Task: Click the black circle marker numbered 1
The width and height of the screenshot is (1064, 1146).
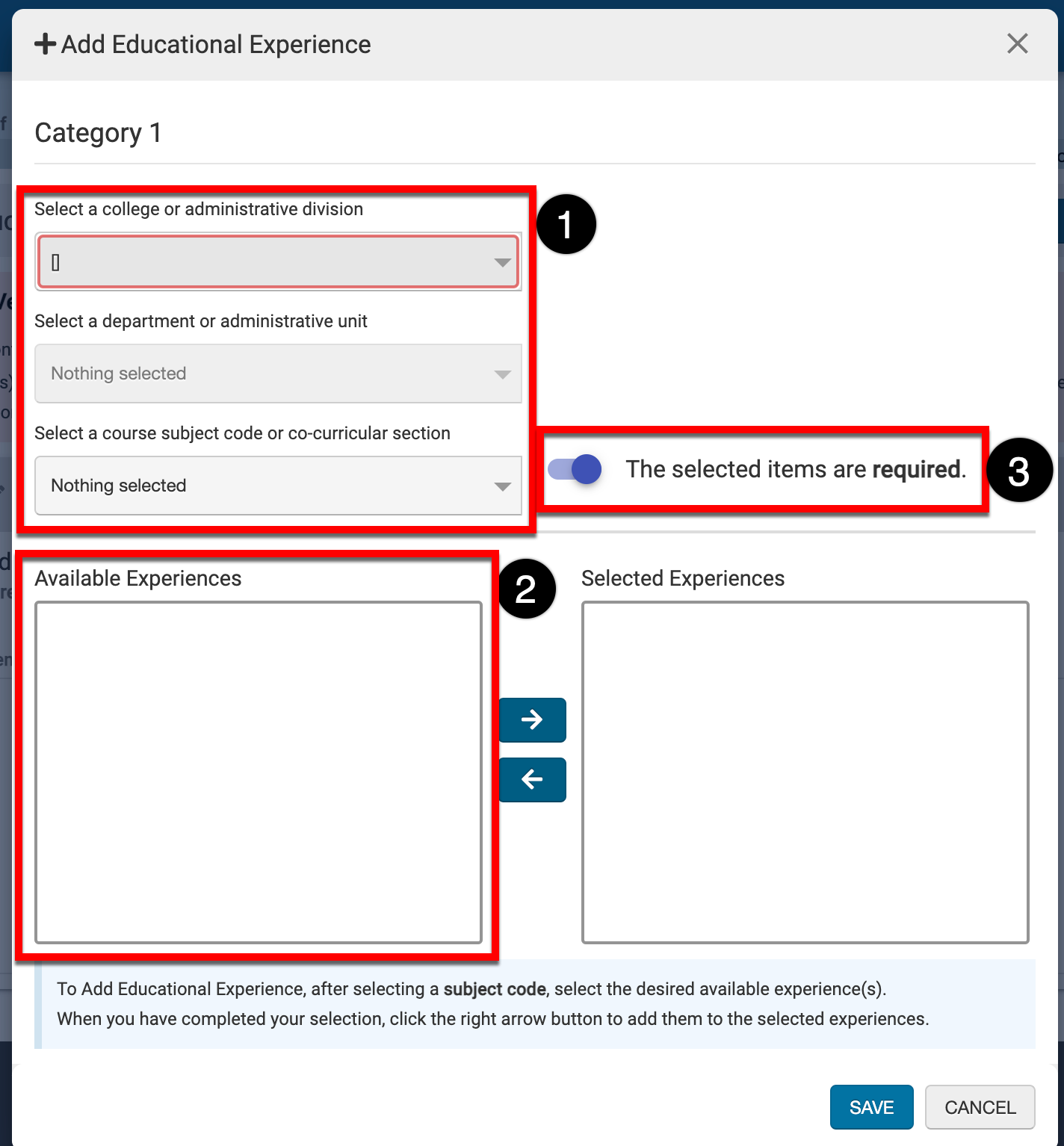Action: 566,224
